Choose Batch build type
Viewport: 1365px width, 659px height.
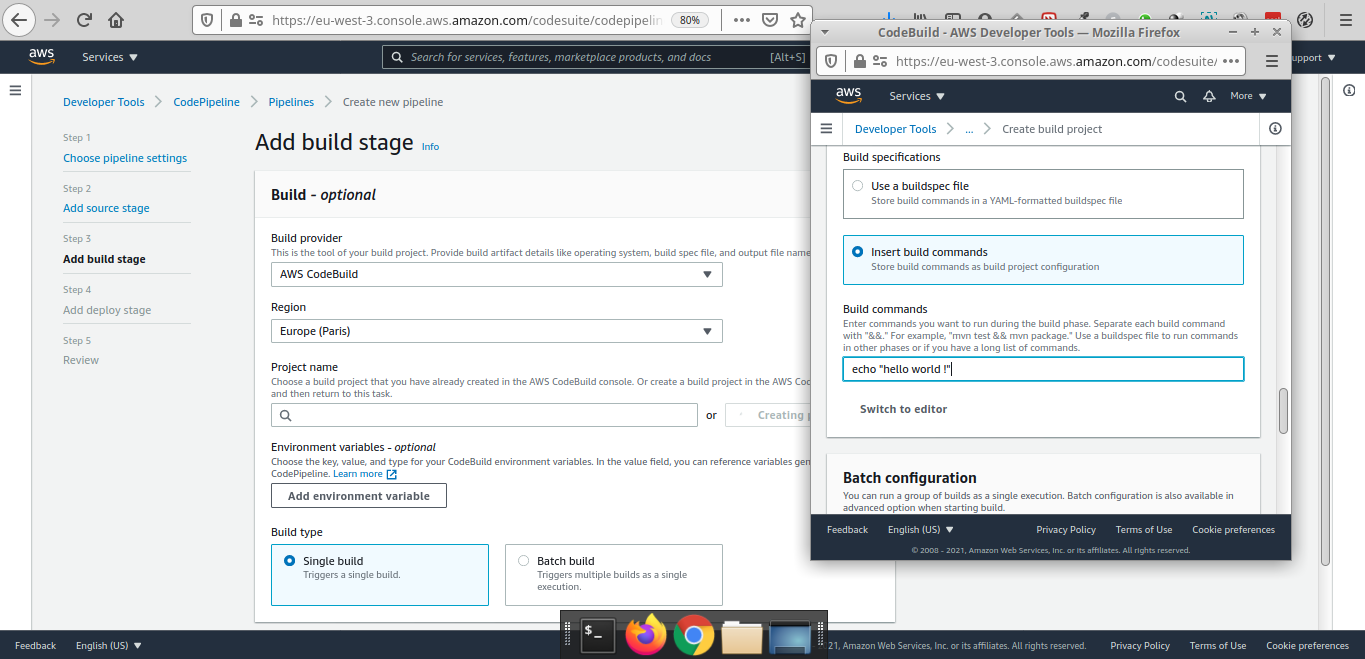pos(523,561)
